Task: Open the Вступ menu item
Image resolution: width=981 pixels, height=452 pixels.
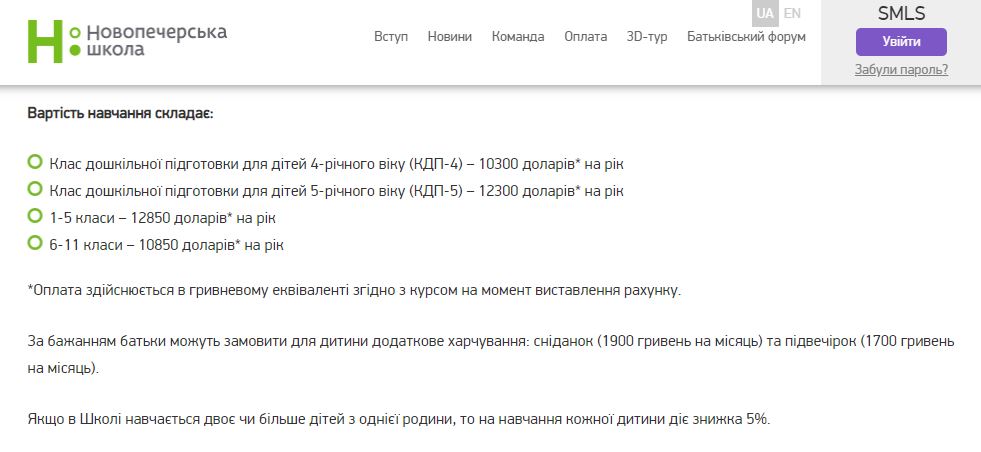Action: [x=391, y=37]
